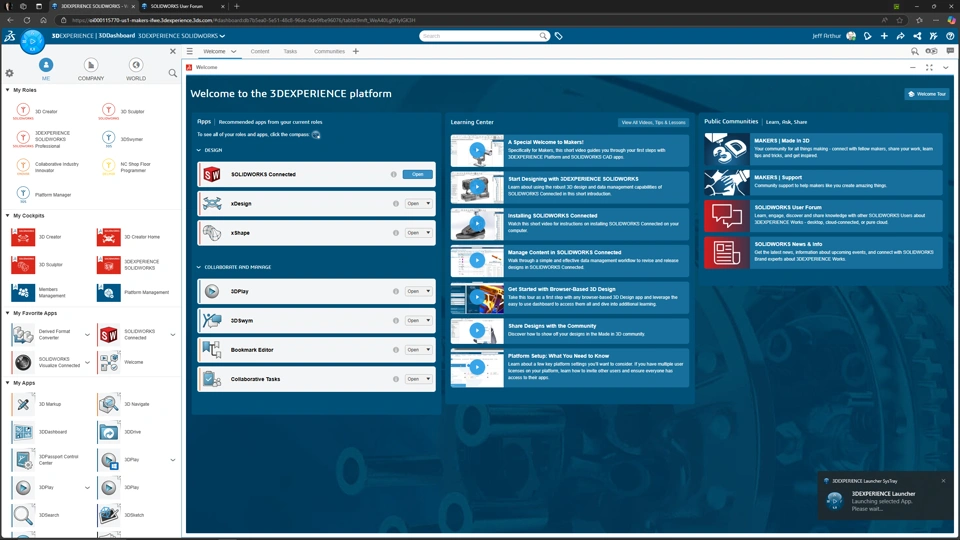Open the 3D Creator Home cockpit

click(x=129, y=237)
